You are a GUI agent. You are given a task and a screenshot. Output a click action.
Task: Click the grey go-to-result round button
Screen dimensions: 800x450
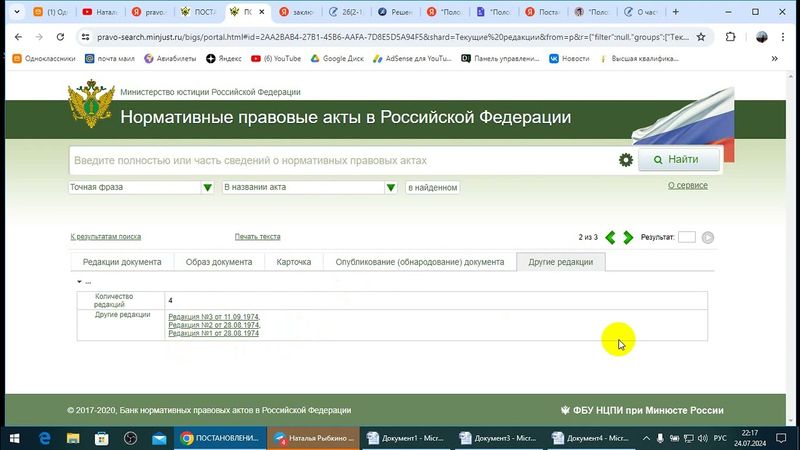pos(708,237)
